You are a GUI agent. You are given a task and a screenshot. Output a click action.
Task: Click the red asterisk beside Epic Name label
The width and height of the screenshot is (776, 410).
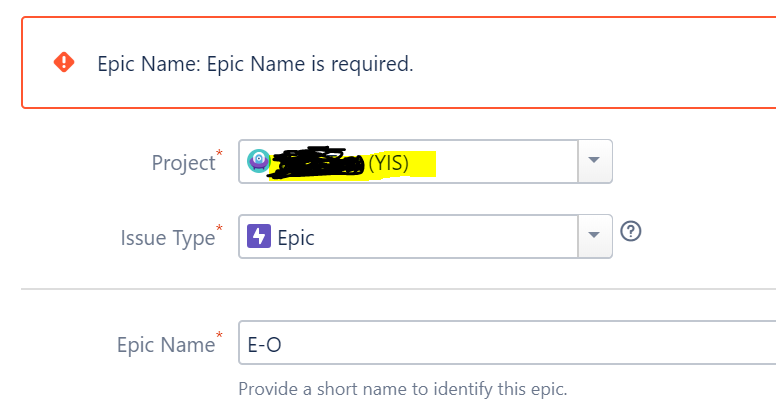point(220,336)
